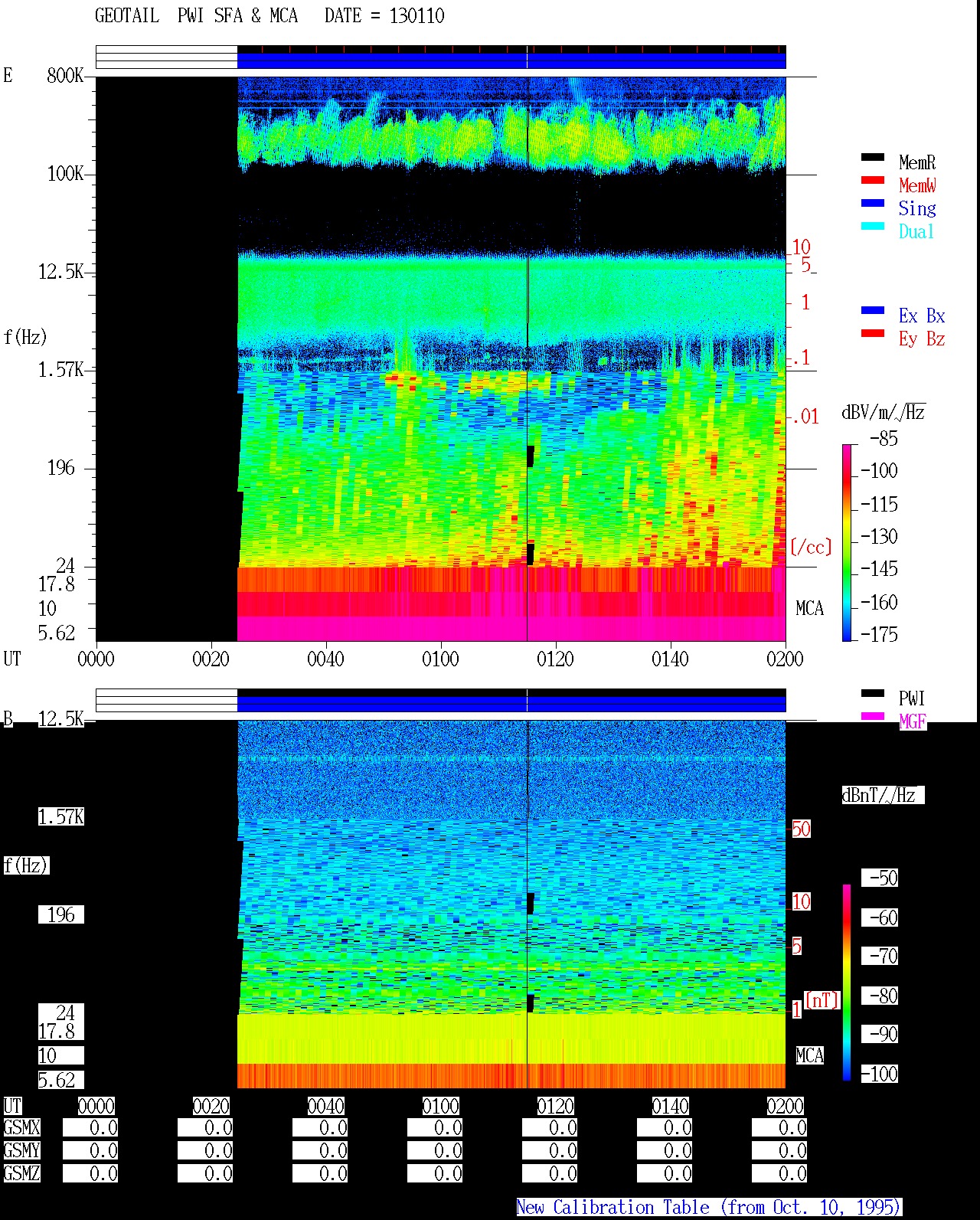Click the -85 color scale value
Screen dimensions: 980x1220
(x=884, y=439)
